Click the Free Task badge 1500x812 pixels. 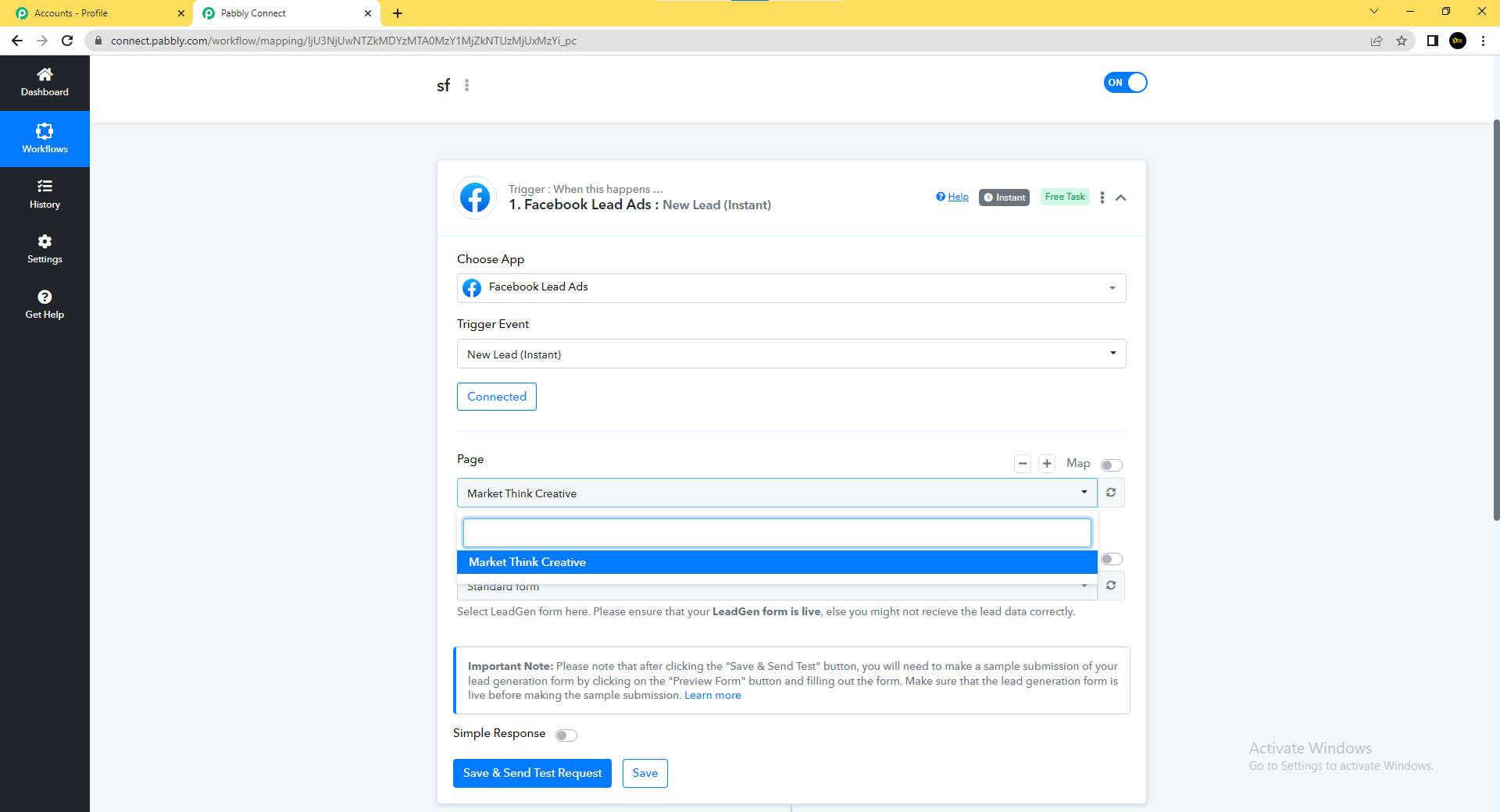1065,197
